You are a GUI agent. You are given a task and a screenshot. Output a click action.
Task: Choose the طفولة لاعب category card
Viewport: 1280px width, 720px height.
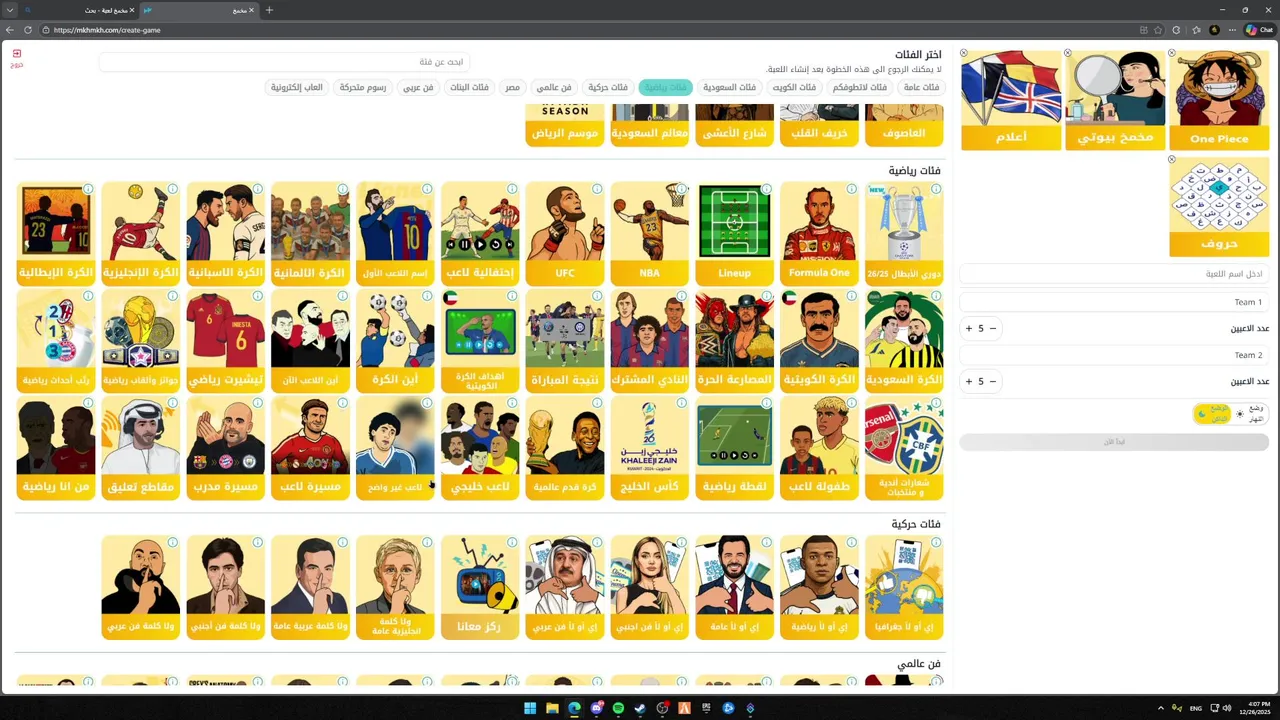pyautogui.click(x=819, y=447)
